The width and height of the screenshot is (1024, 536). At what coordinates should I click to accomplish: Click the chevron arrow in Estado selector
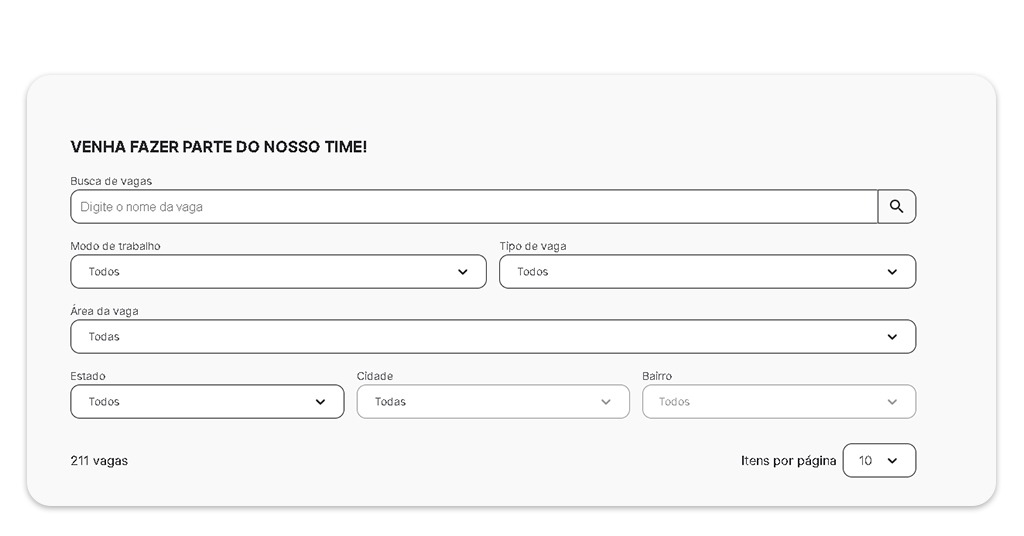click(320, 402)
